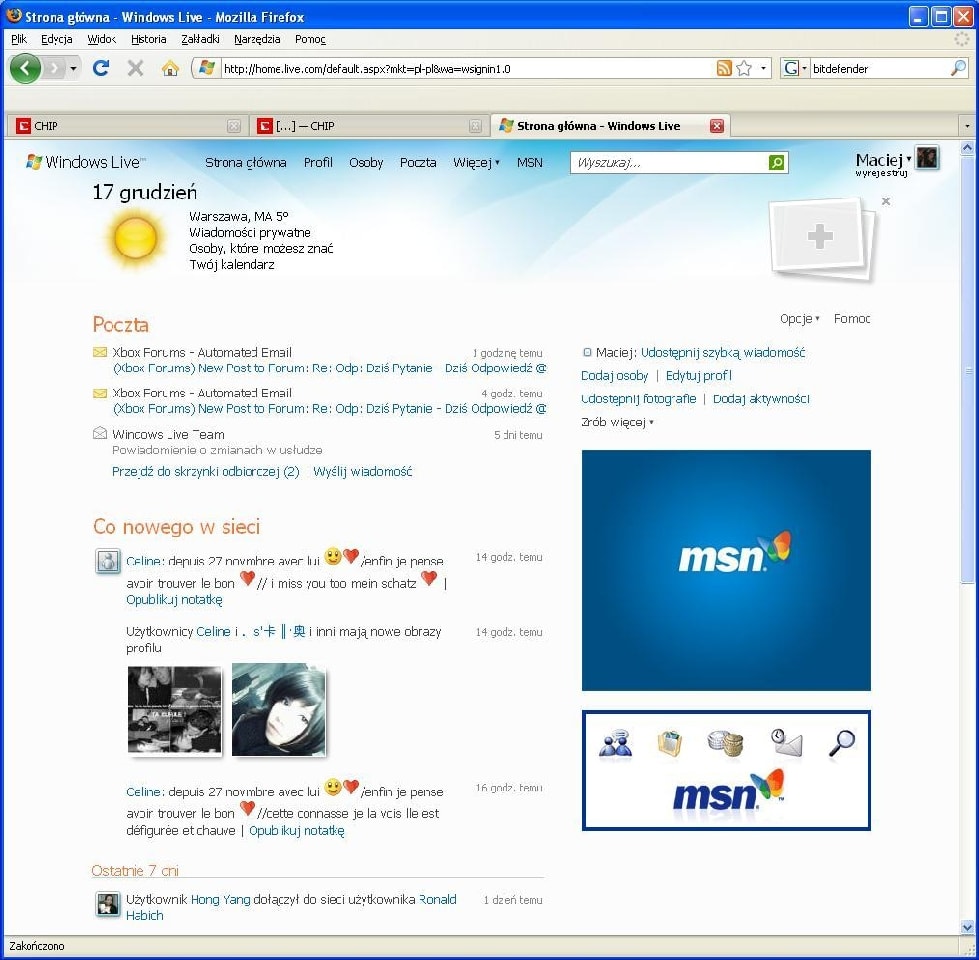This screenshot has width=979, height=960.
Task: Click the Edytuj profil link
Action: pos(699,376)
